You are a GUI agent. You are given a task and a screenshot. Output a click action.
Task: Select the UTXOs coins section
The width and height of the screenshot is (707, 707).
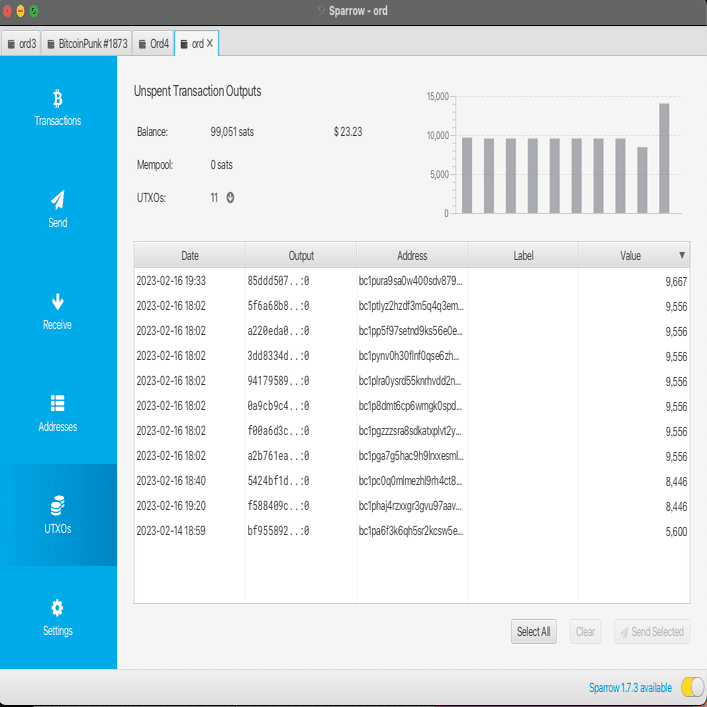pyautogui.click(x=58, y=515)
